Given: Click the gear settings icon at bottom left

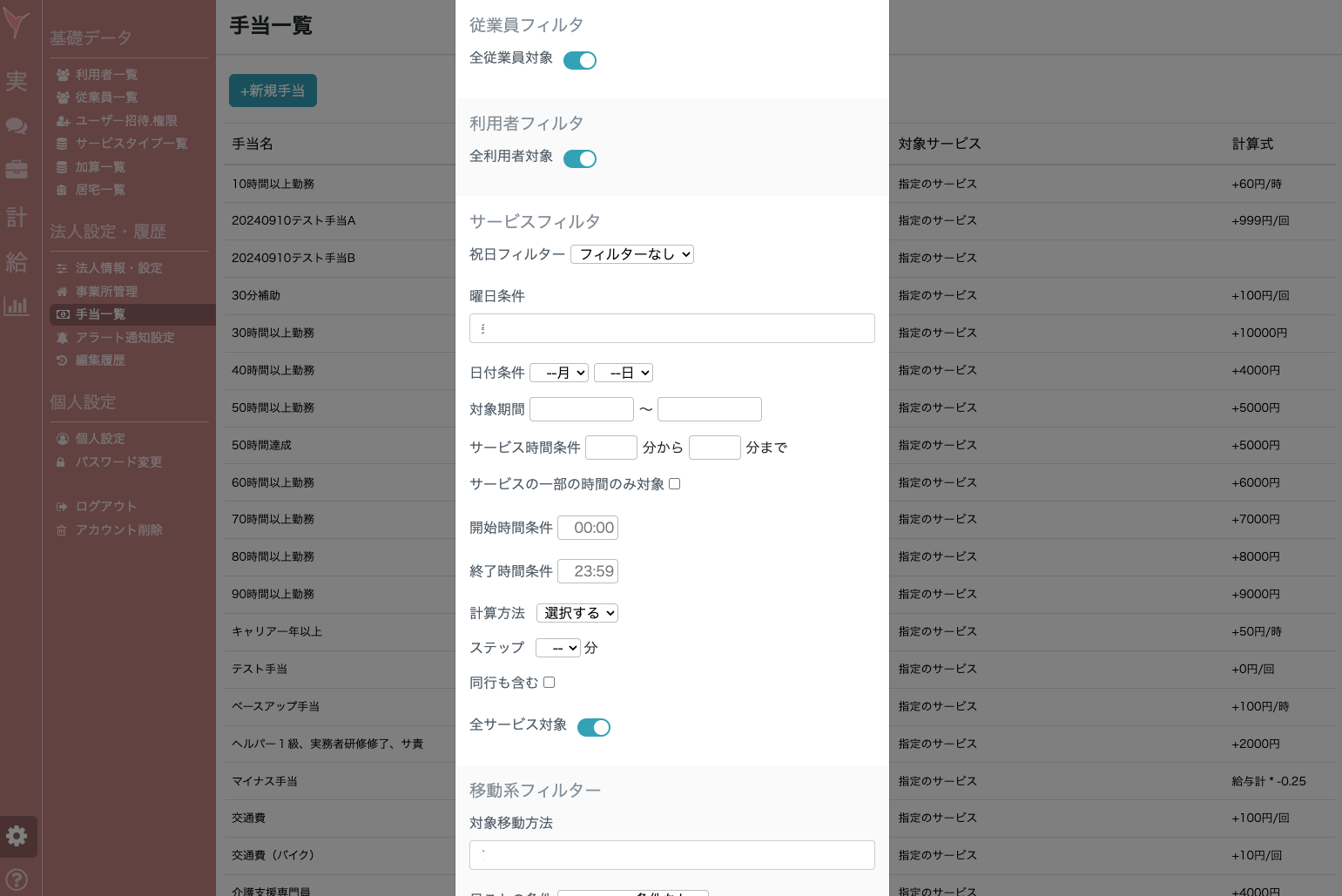Looking at the screenshot, I should [x=17, y=837].
